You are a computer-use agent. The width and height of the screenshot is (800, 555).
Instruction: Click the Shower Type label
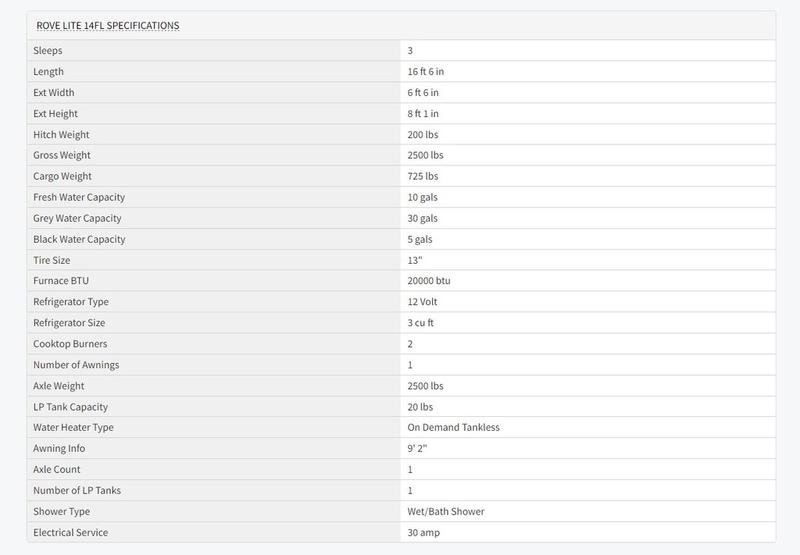click(x=61, y=511)
